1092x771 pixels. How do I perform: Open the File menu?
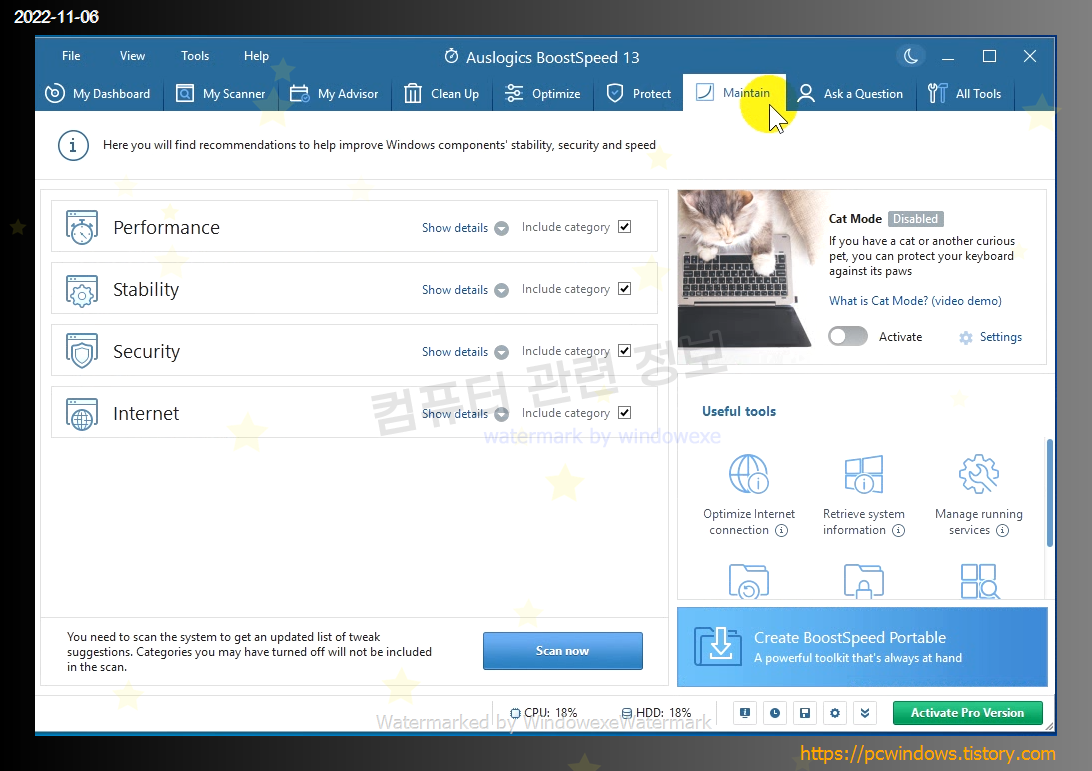71,56
